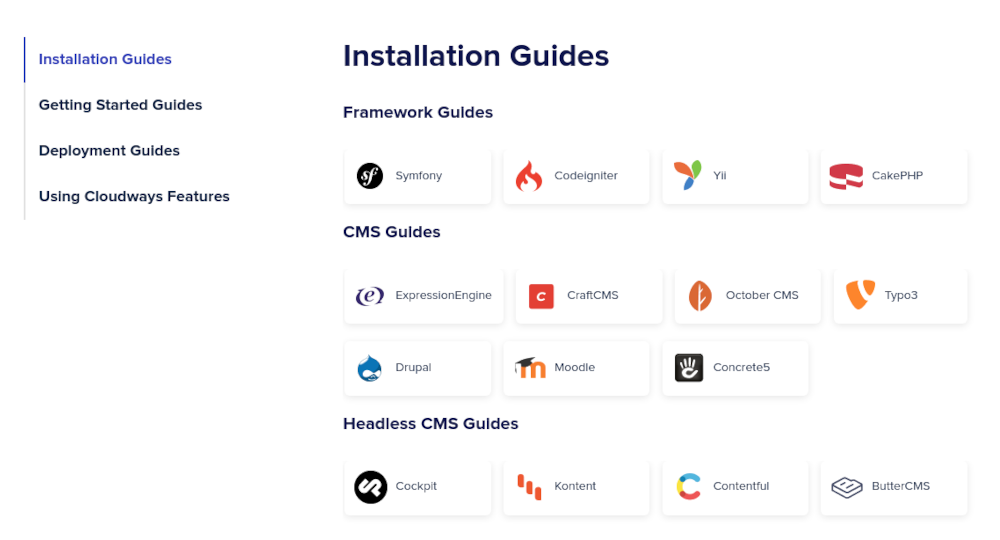
Task: Click the red CraftCMS icon
Action: 541,296
